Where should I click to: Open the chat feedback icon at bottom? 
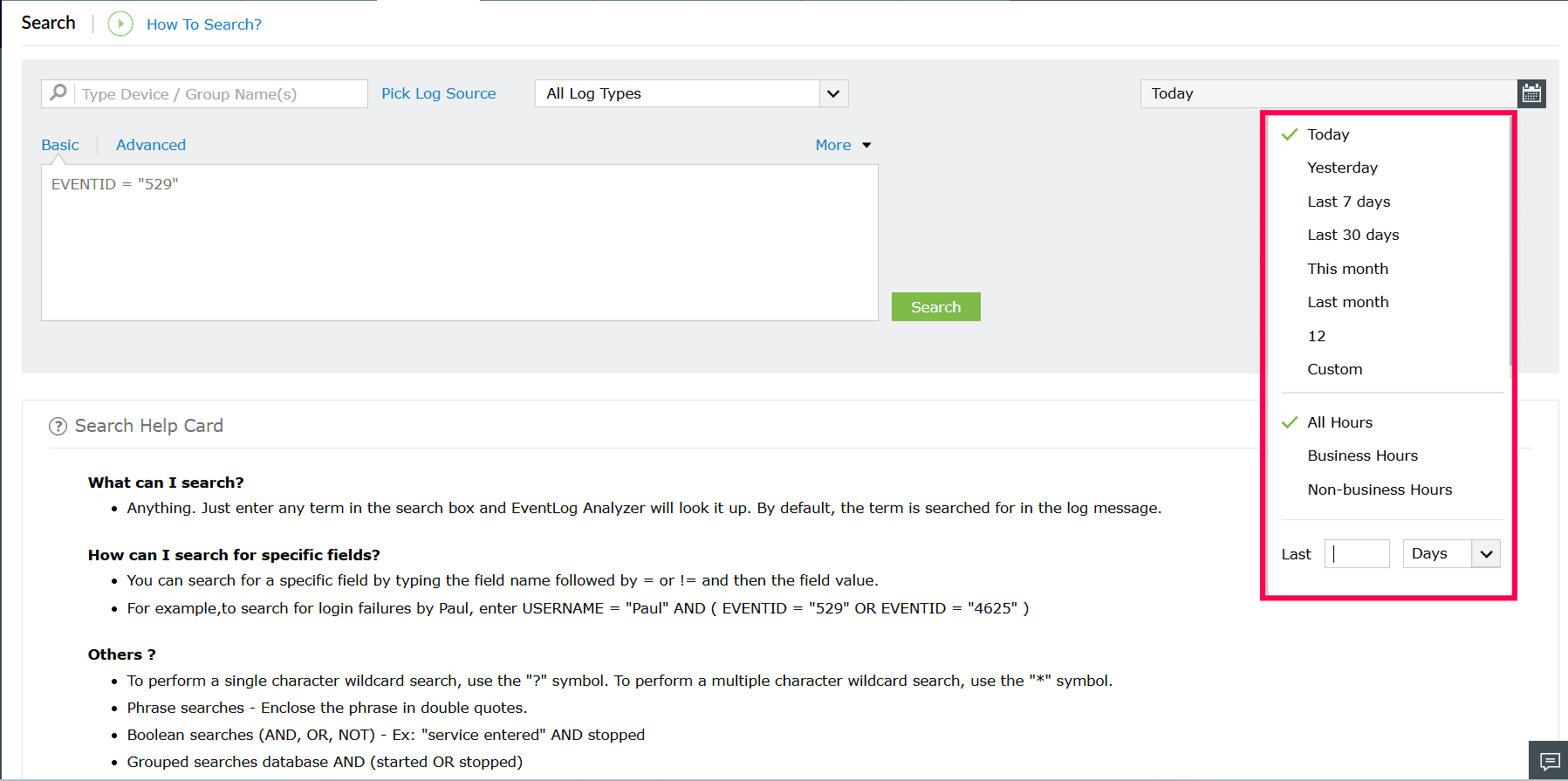point(1549,761)
